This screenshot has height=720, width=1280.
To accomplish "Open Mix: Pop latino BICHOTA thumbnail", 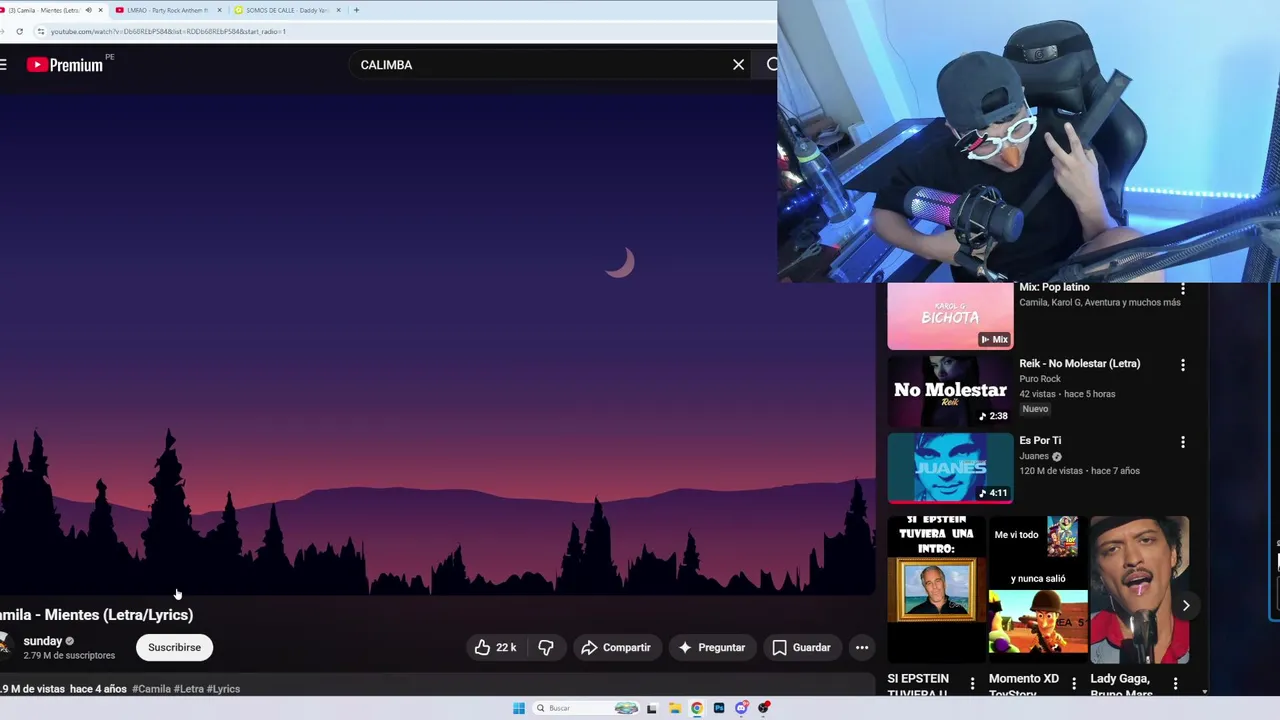I will pyautogui.click(x=950, y=316).
